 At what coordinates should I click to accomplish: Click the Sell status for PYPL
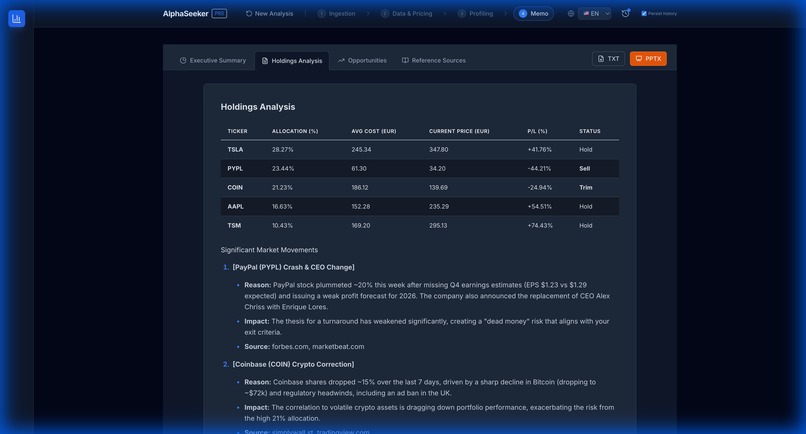click(584, 169)
